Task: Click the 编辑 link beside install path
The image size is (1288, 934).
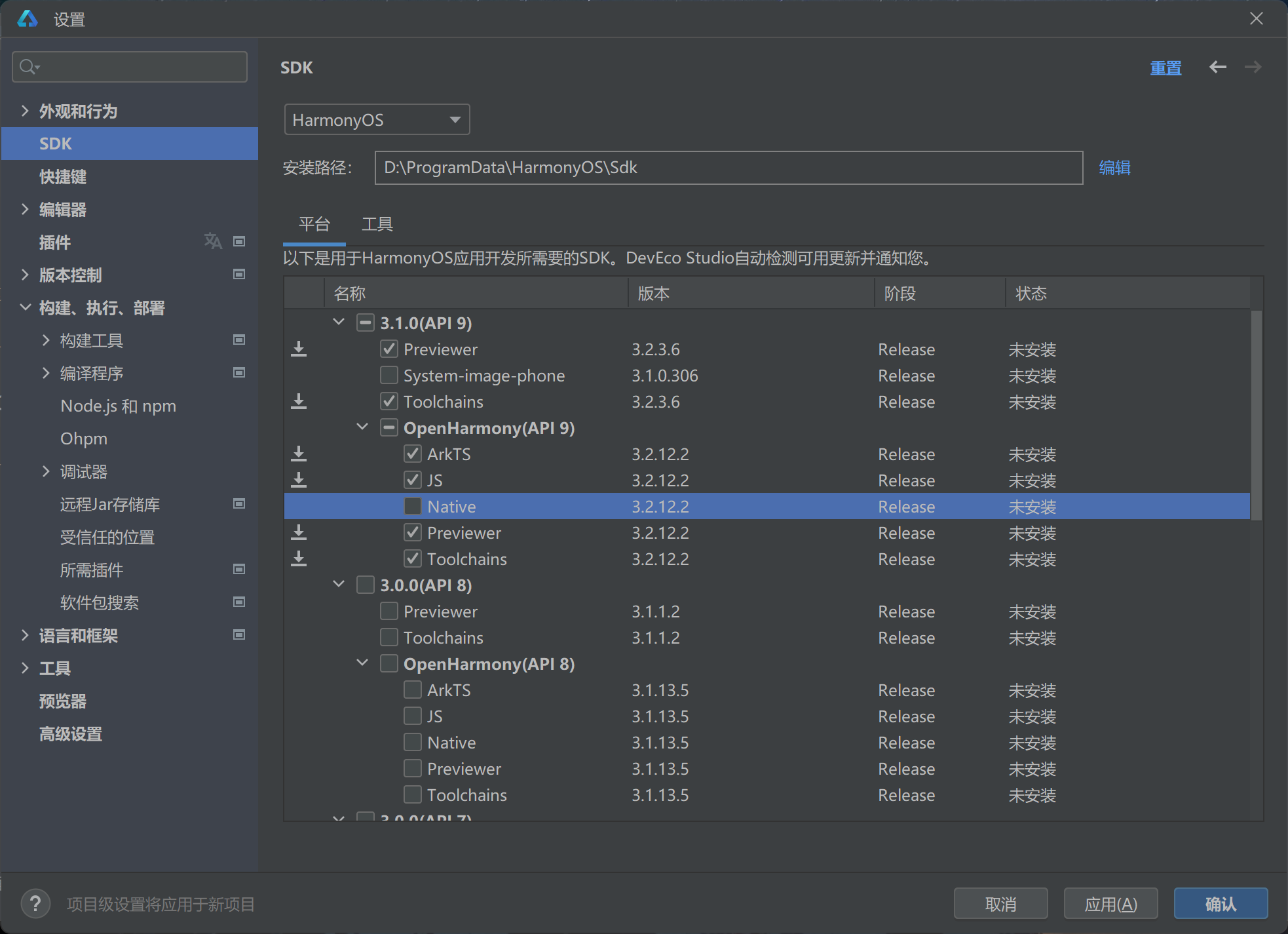Action: [1114, 168]
